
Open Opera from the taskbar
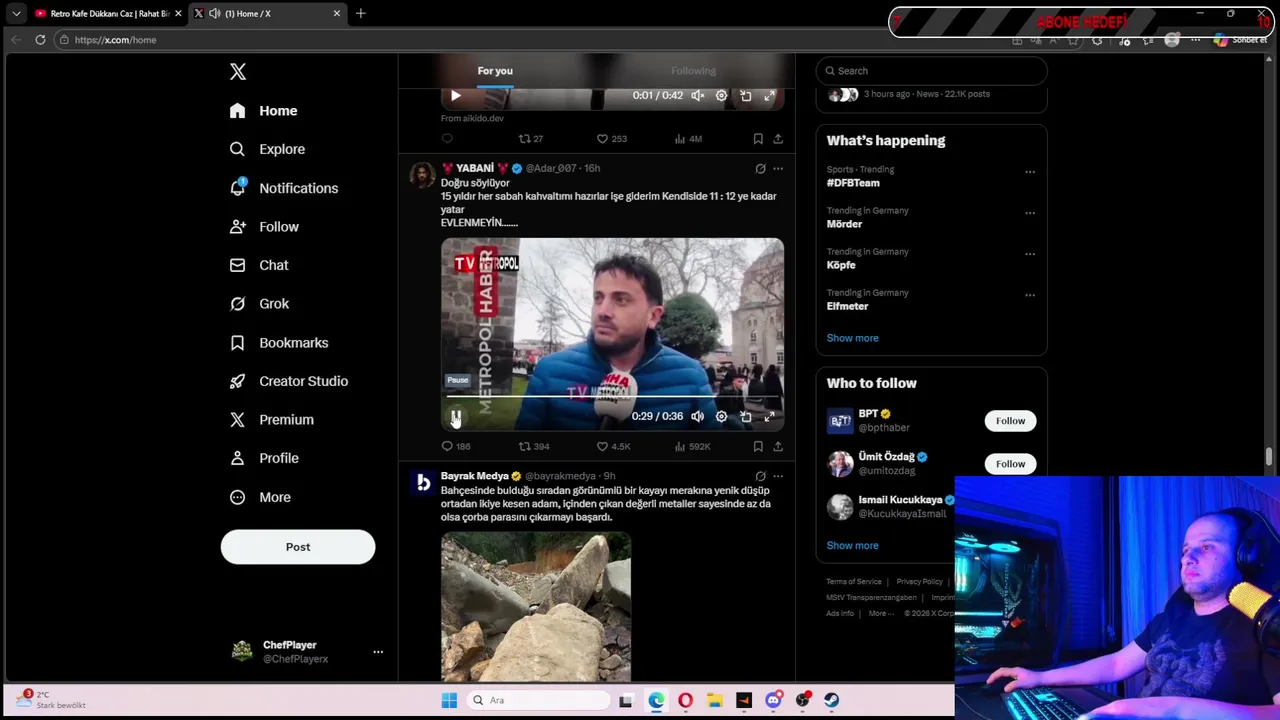point(685,701)
